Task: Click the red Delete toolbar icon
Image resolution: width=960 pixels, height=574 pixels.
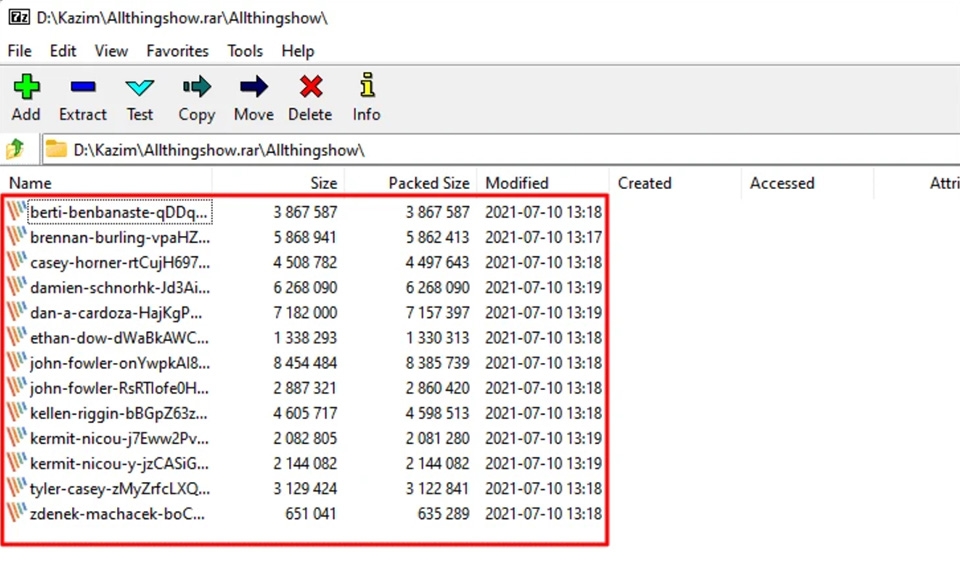Action: [310, 87]
